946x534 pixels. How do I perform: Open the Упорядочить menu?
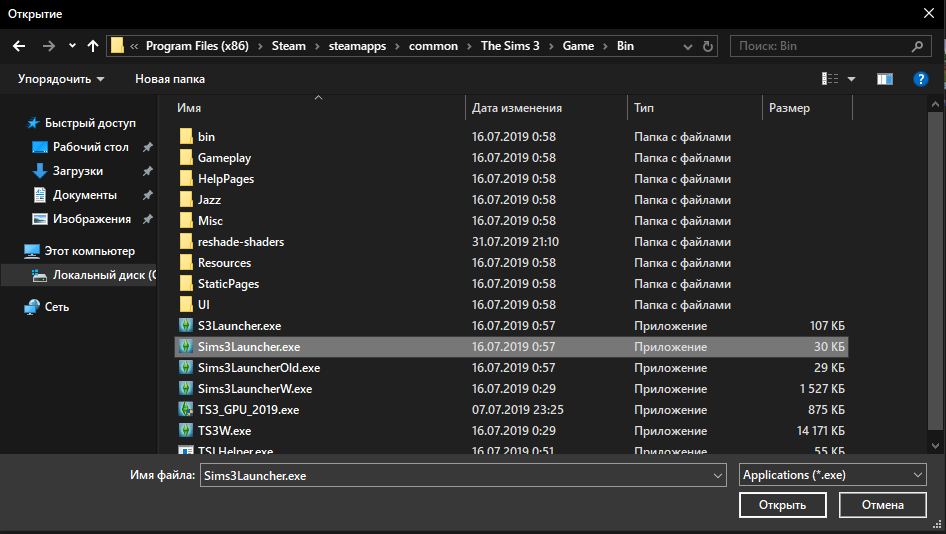tap(61, 79)
